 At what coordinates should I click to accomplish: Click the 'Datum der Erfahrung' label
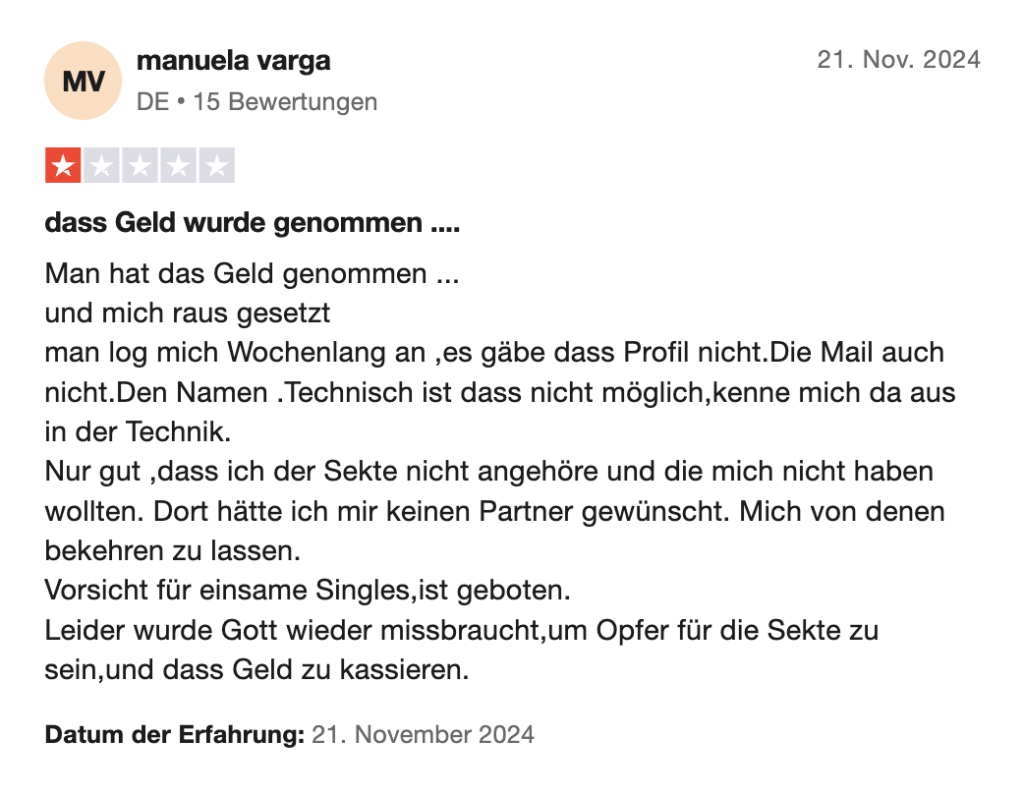[174, 735]
